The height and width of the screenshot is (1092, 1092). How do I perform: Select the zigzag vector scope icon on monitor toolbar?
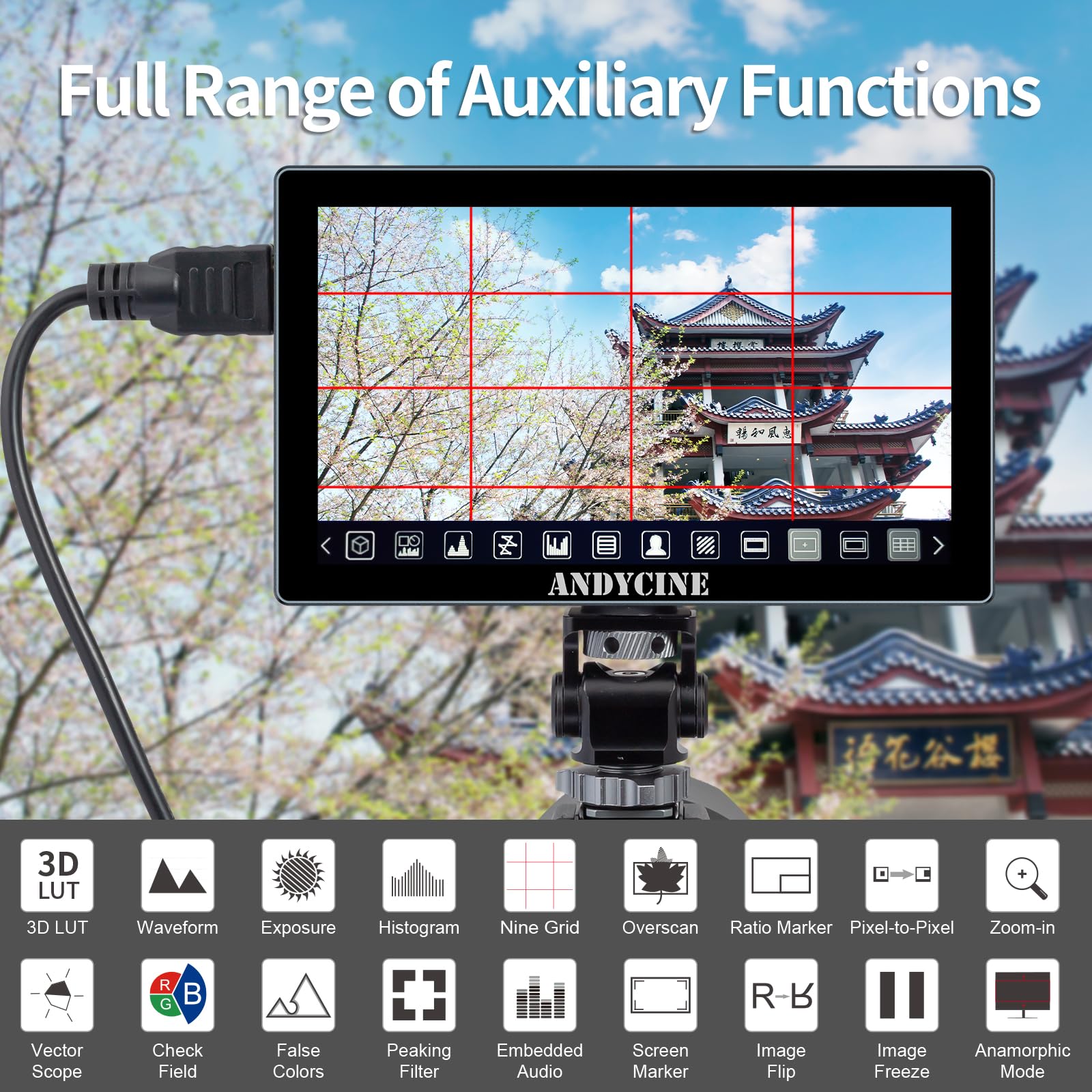(x=507, y=545)
